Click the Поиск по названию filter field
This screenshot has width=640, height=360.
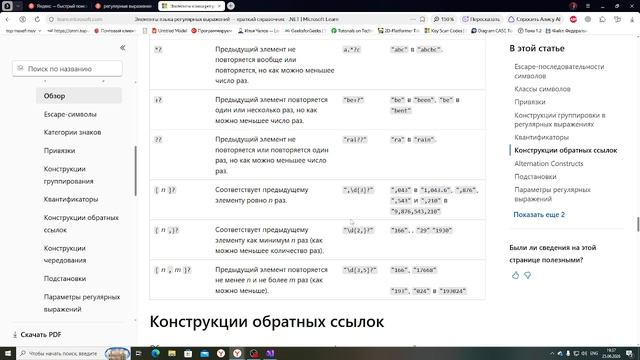click(x=67, y=69)
